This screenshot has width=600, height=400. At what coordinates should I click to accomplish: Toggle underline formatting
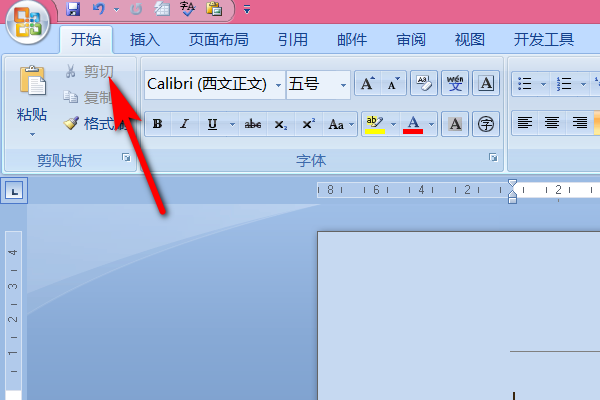tap(212, 124)
